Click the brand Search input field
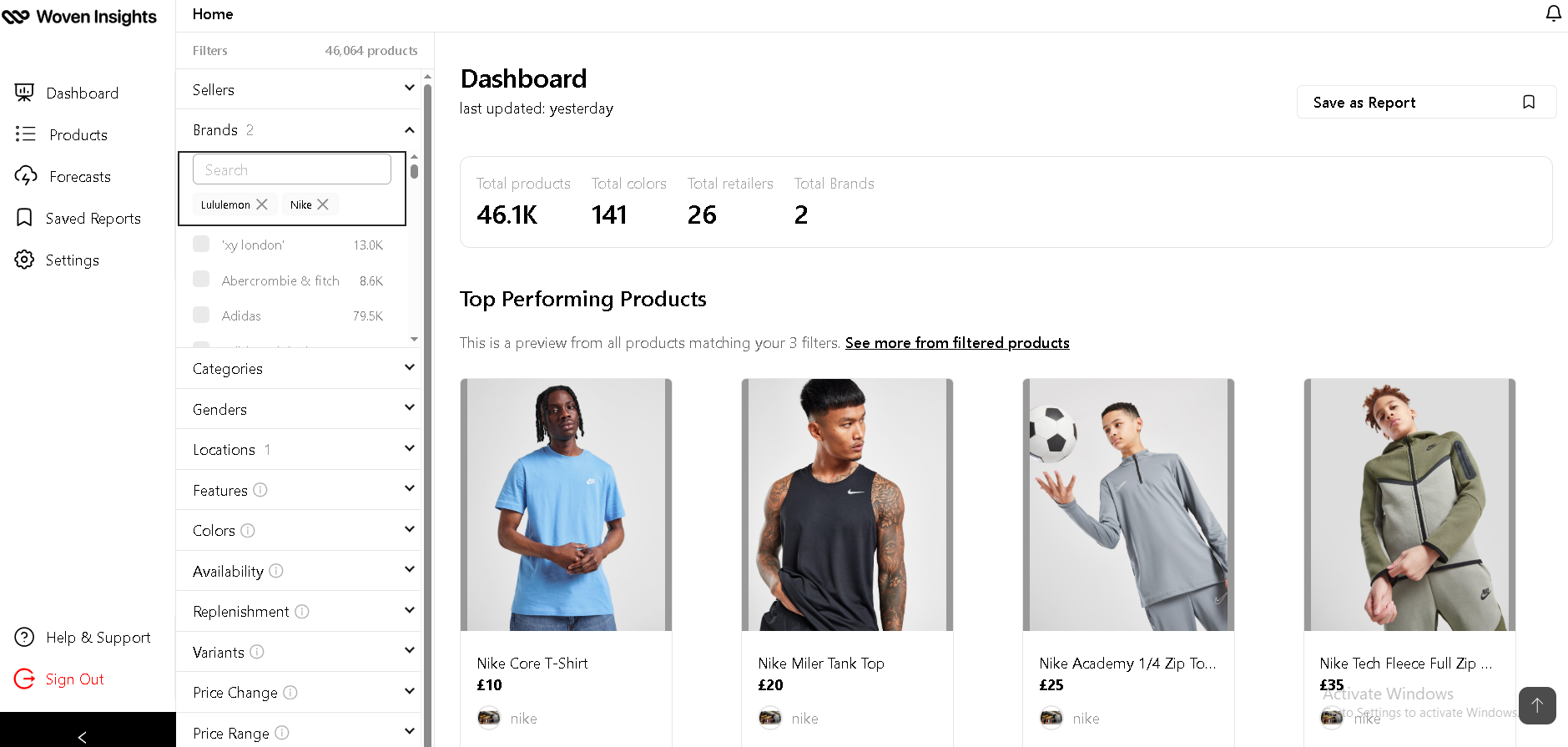This screenshot has height=747, width=1568. coord(292,169)
